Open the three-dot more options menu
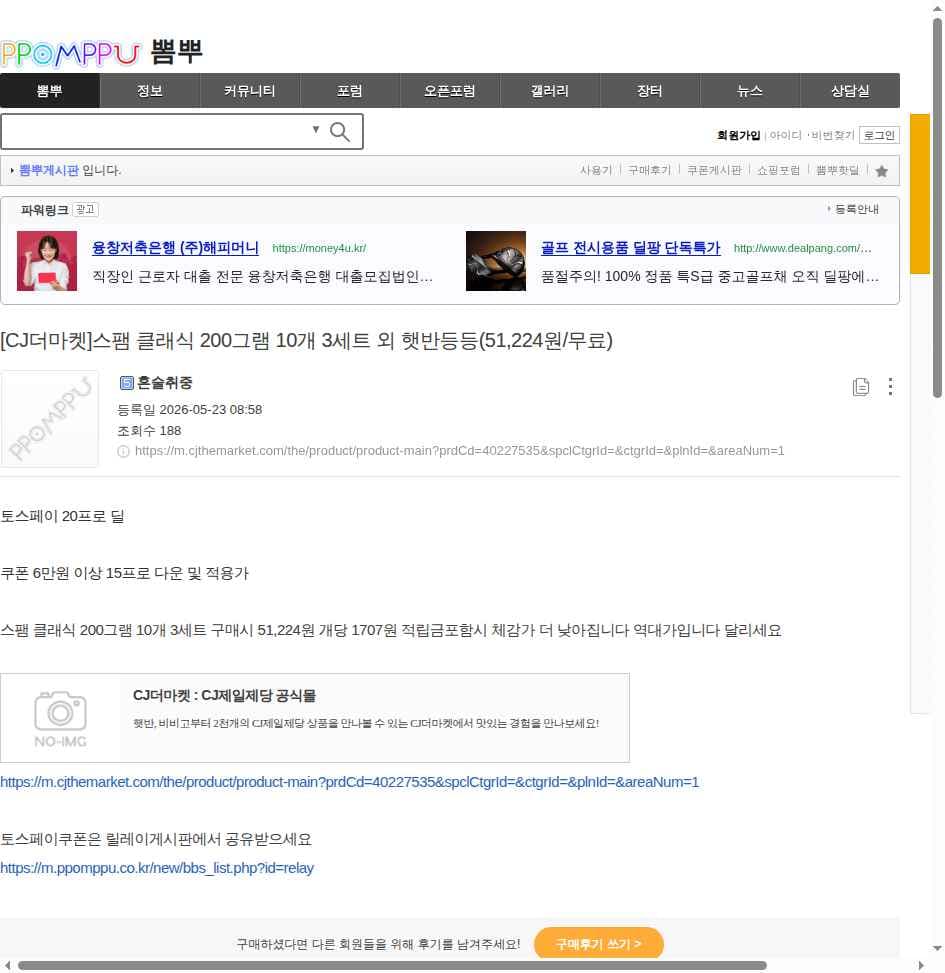 [890, 387]
